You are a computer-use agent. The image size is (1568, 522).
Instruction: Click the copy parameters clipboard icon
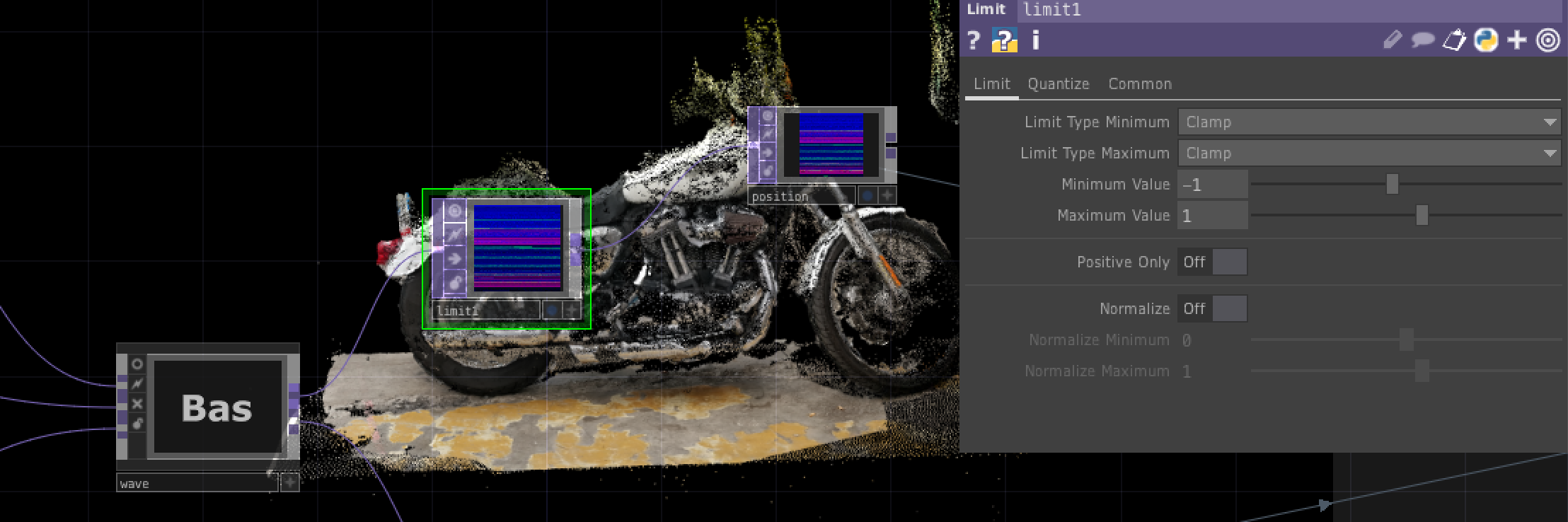pyautogui.click(x=1453, y=40)
